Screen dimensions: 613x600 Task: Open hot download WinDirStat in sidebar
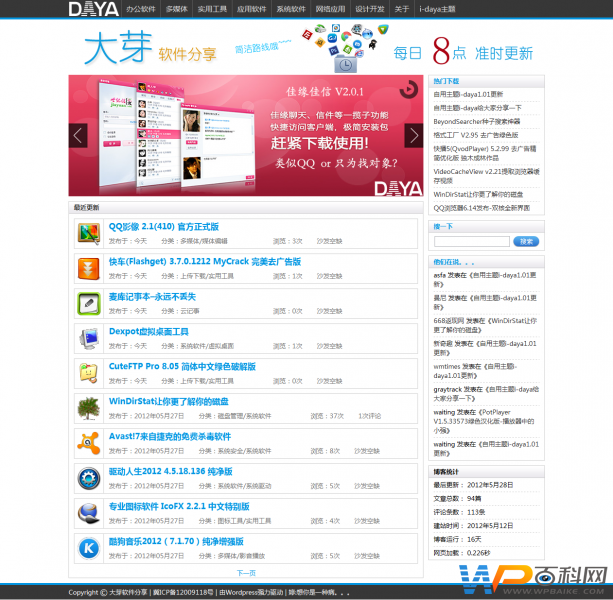click(x=478, y=194)
